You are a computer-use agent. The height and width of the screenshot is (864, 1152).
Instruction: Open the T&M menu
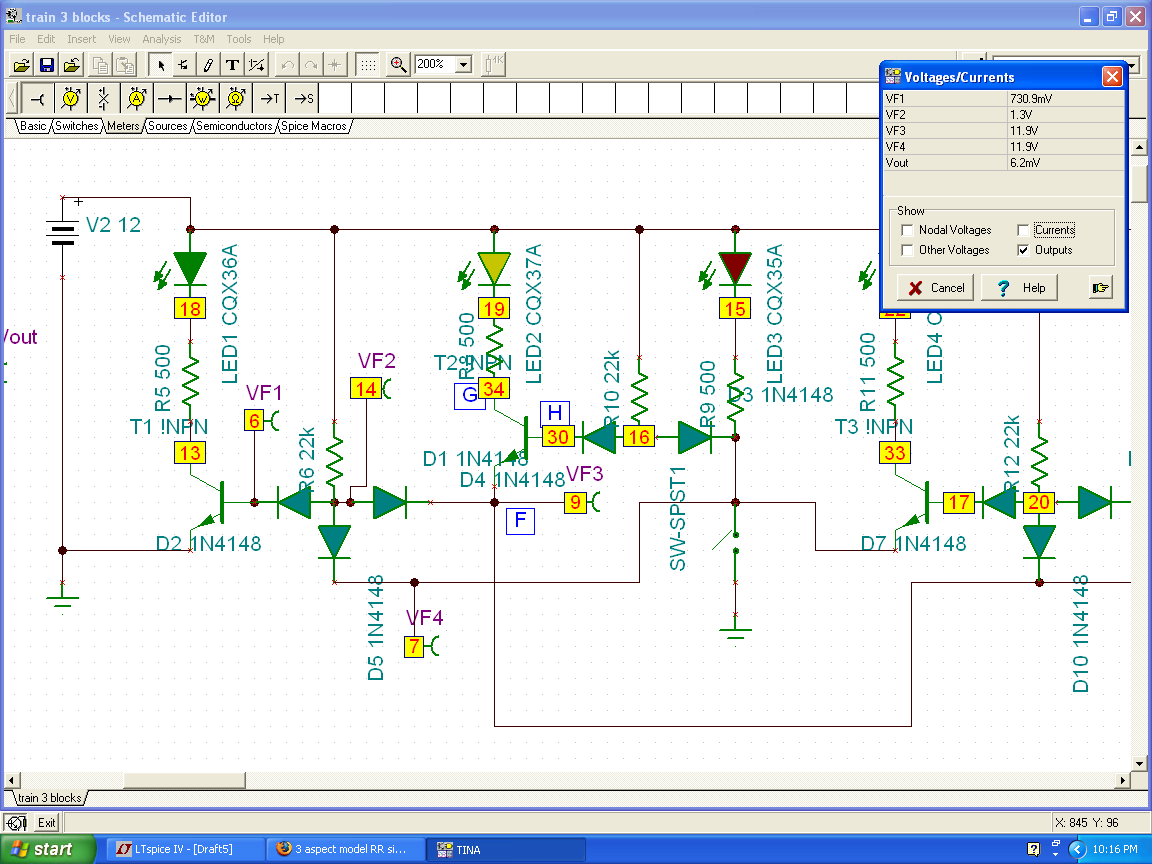coord(204,39)
